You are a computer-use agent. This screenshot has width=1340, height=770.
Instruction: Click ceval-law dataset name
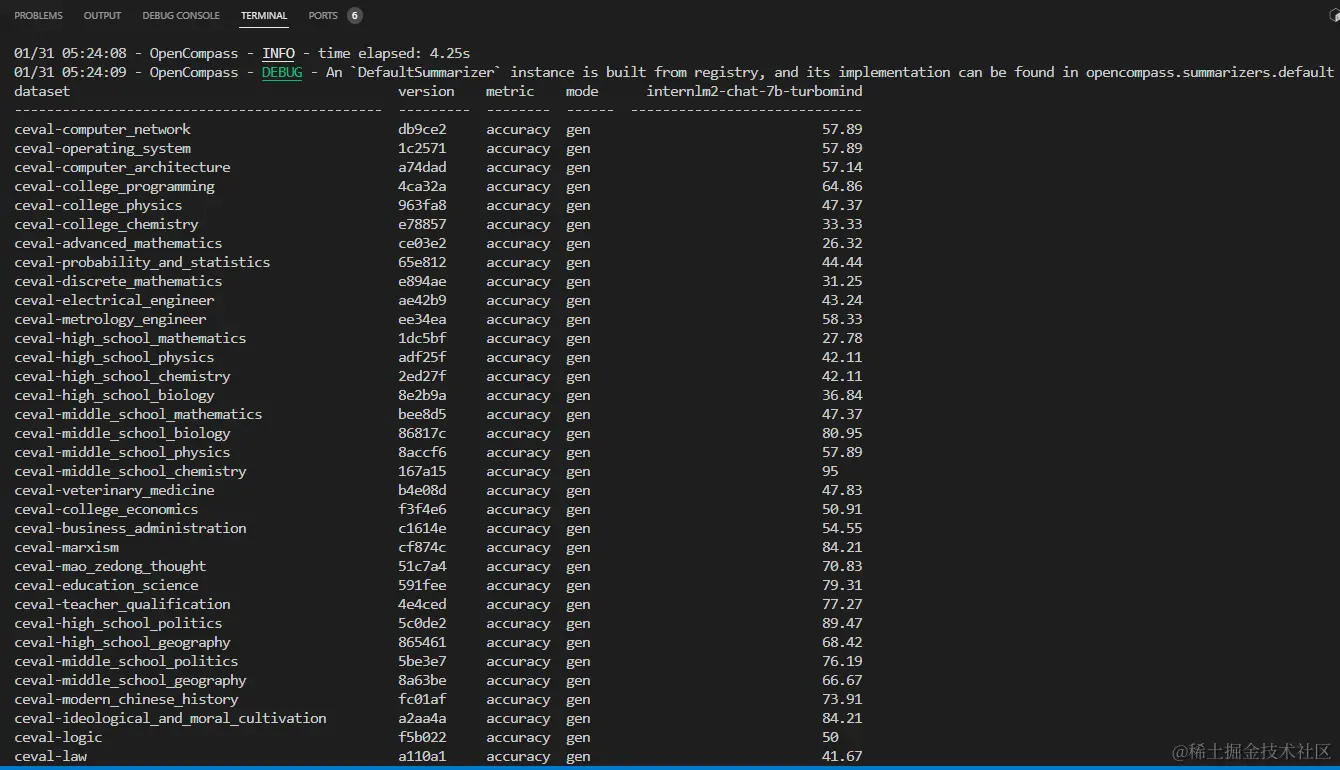coord(50,756)
